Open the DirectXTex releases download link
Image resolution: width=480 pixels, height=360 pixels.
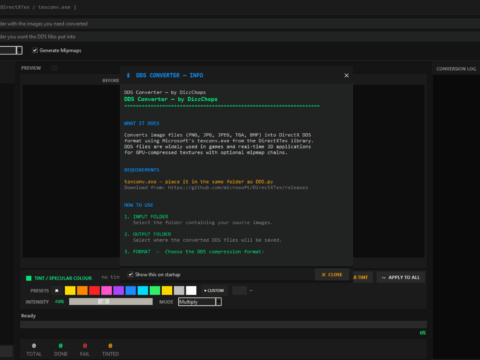[238, 188]
